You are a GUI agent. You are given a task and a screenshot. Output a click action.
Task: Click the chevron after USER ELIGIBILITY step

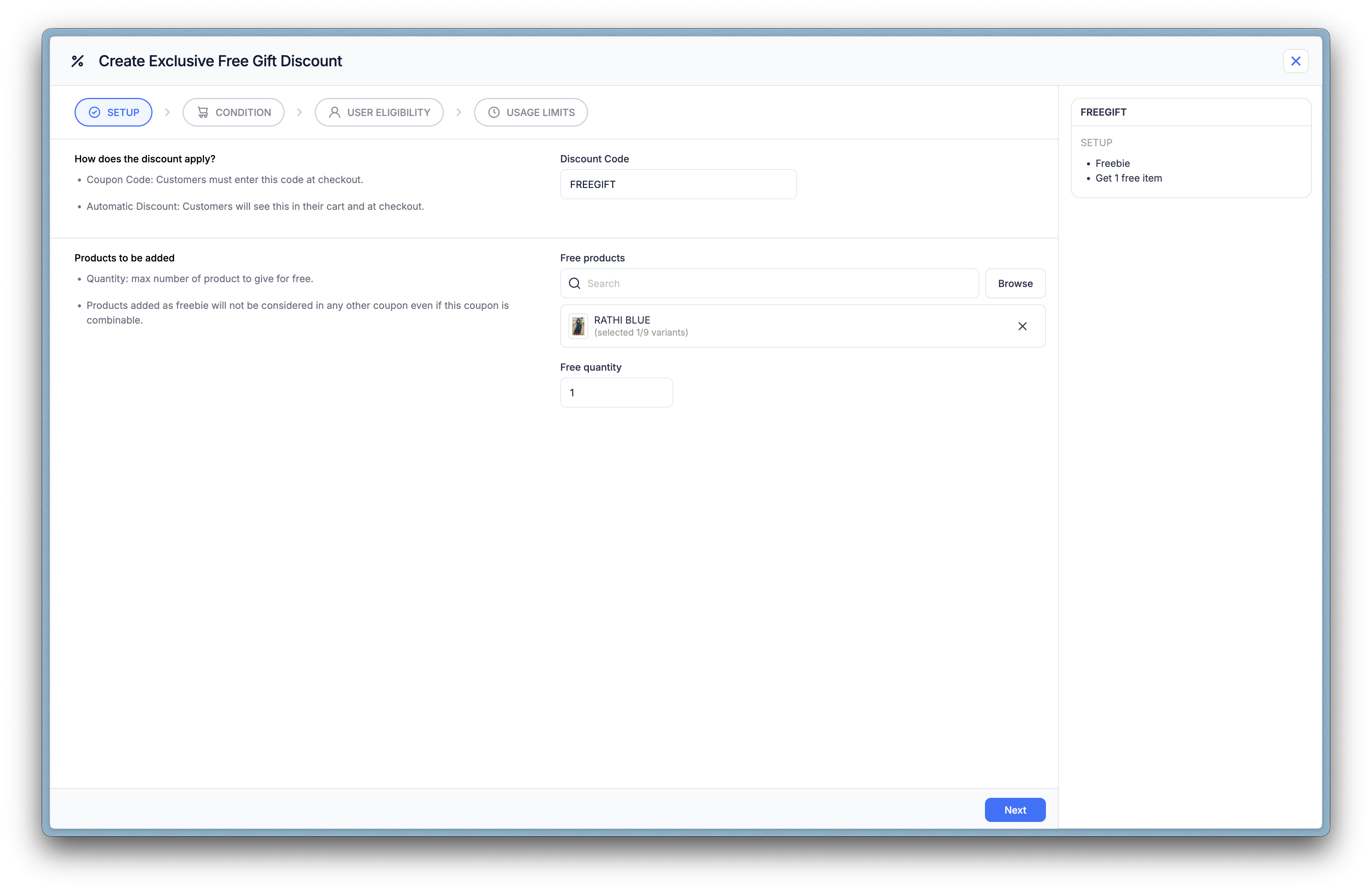(458, 112)
